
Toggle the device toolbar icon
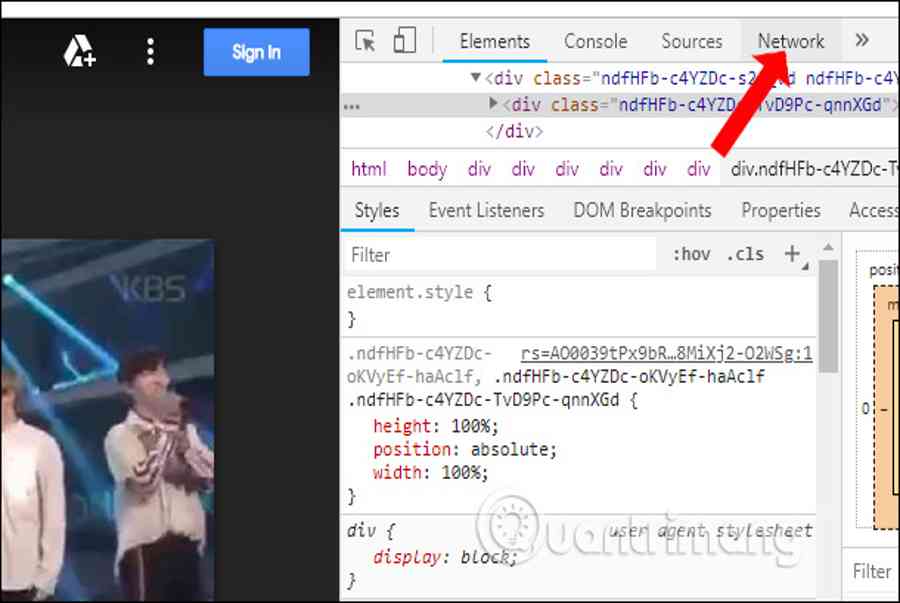(x=404, y=41)
